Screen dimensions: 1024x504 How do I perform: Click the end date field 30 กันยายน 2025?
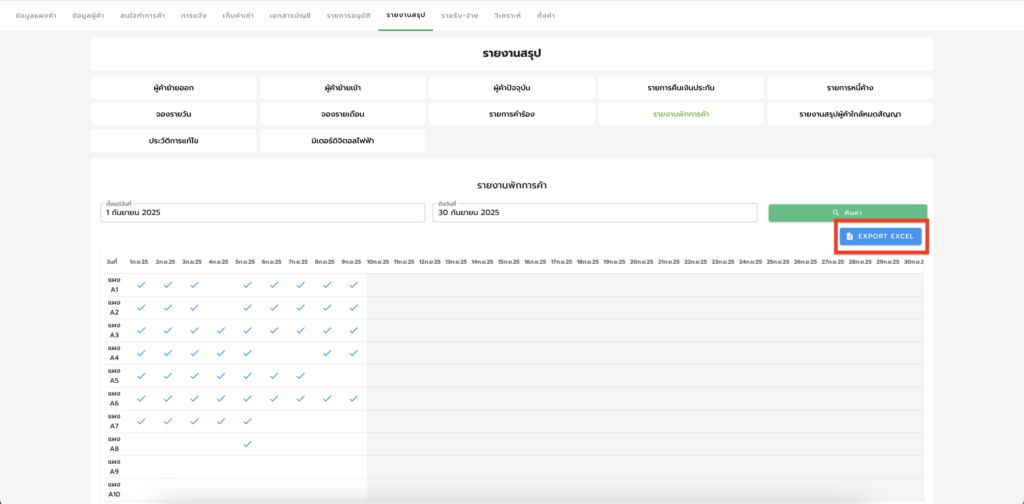(x=594, y=213)
